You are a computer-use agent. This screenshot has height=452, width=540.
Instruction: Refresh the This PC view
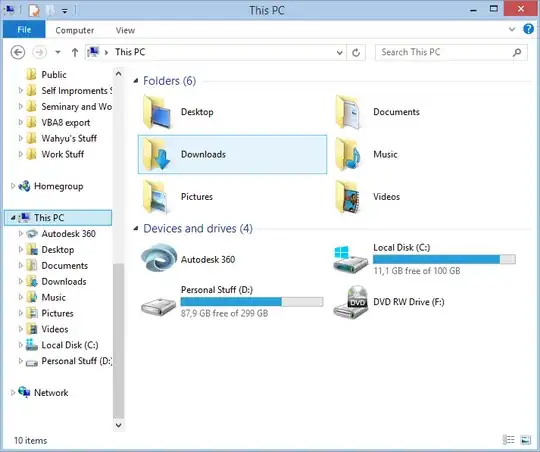point(356,53)
